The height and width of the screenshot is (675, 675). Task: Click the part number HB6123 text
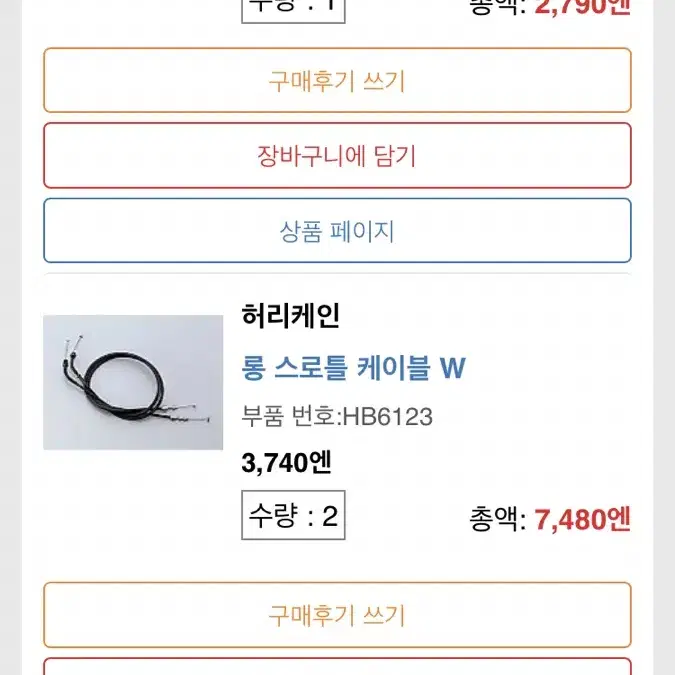pyautogui.click(x=387, y=417)
